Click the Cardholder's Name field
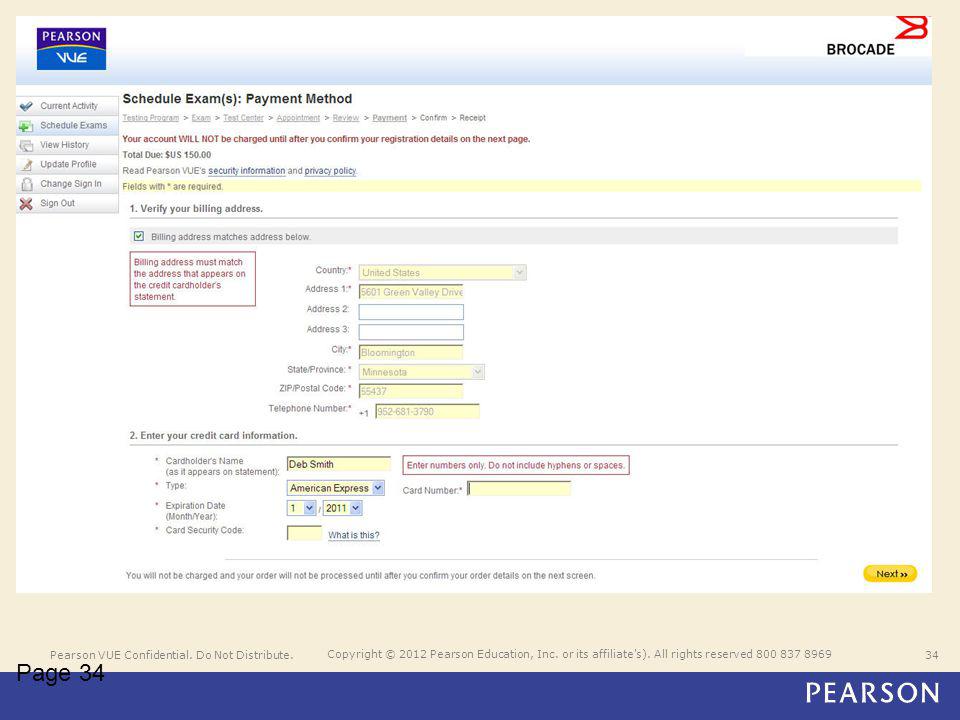Screen dimensions: 960x720 (x=339, y=464)
